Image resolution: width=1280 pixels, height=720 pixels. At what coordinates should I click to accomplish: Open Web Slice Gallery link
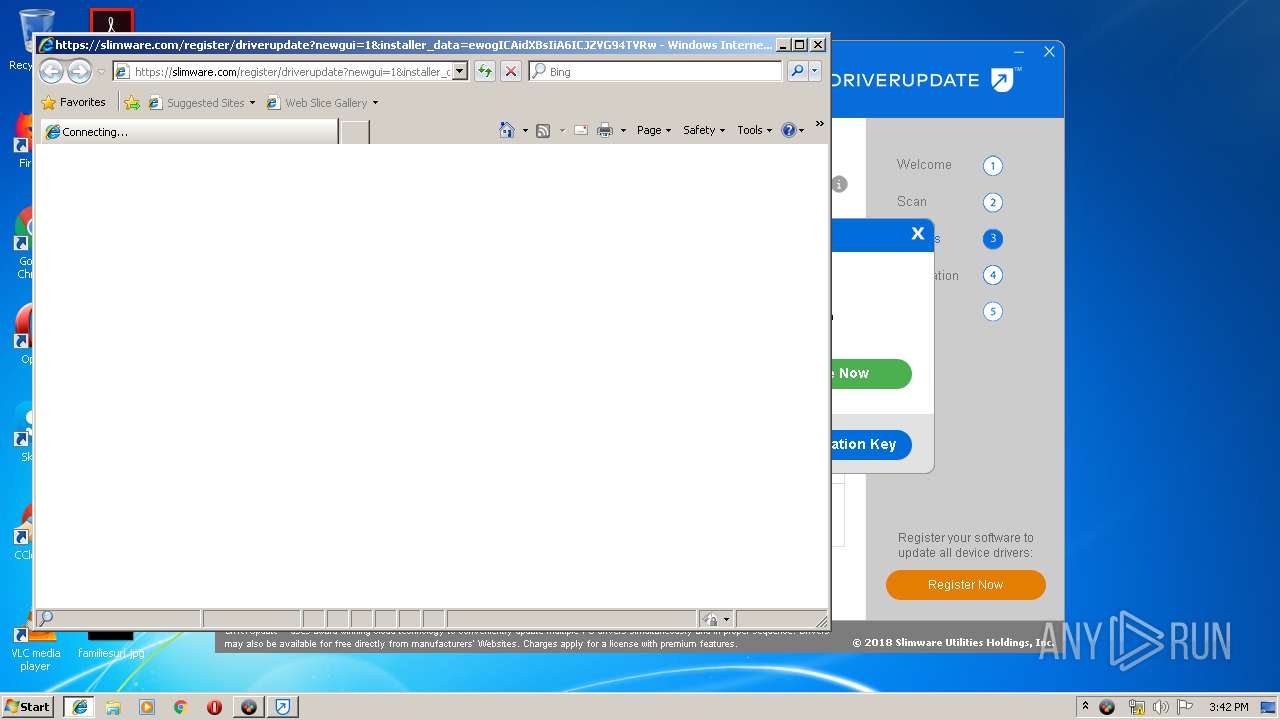pyautogui.click(x=317, y=102)
